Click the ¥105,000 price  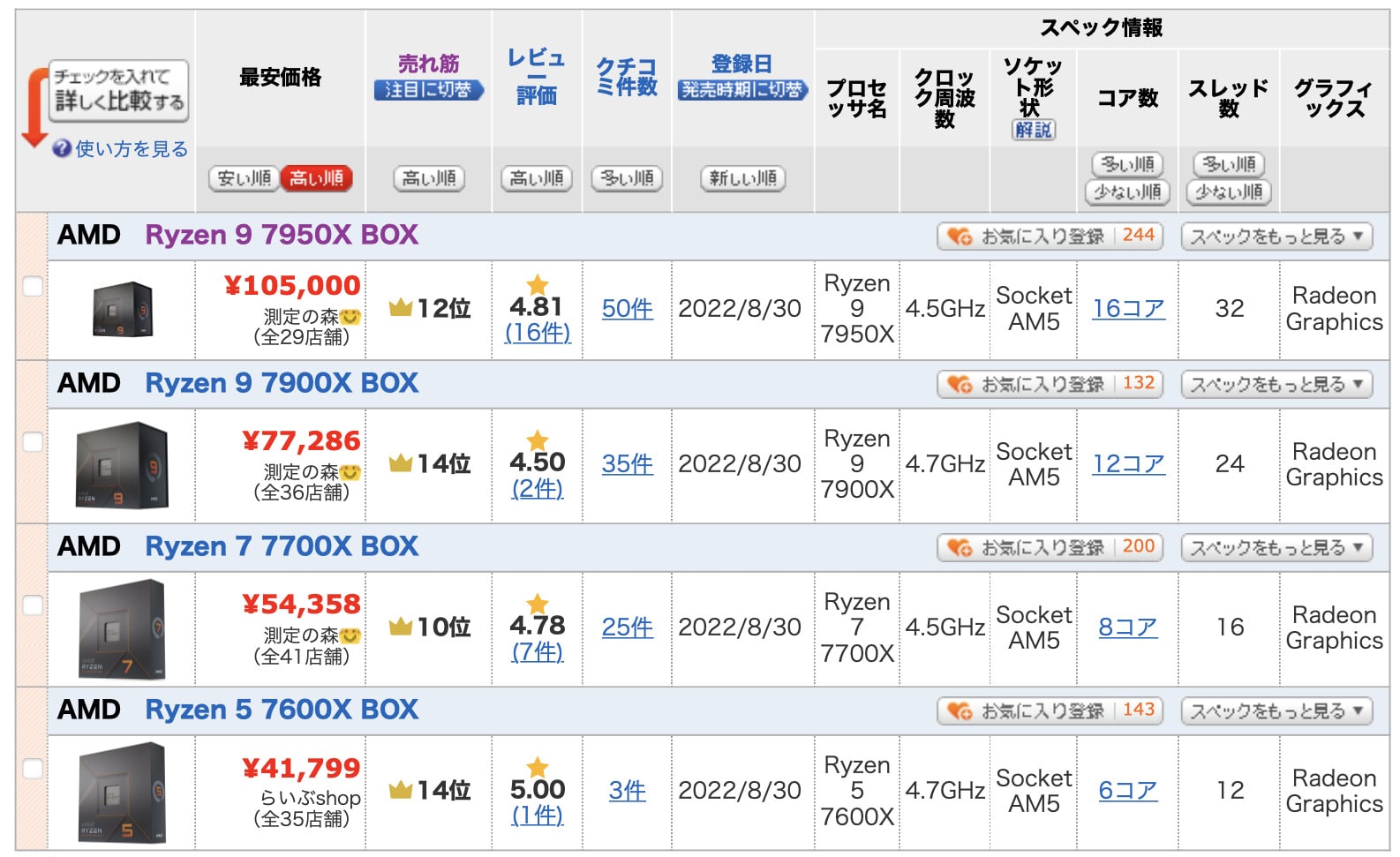(x=292, y=286)
